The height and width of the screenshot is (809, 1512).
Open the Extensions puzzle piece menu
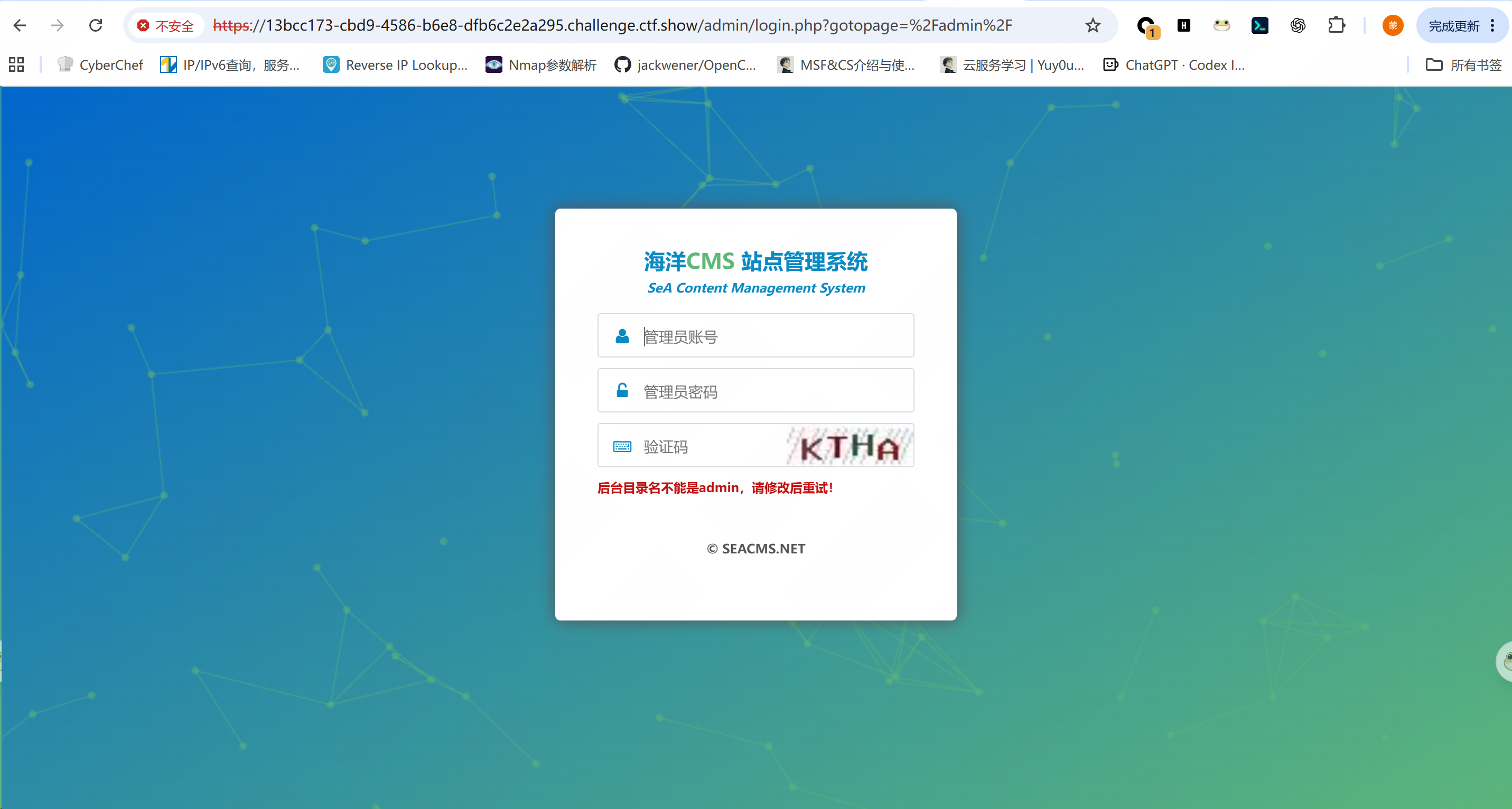point(1337,25)
